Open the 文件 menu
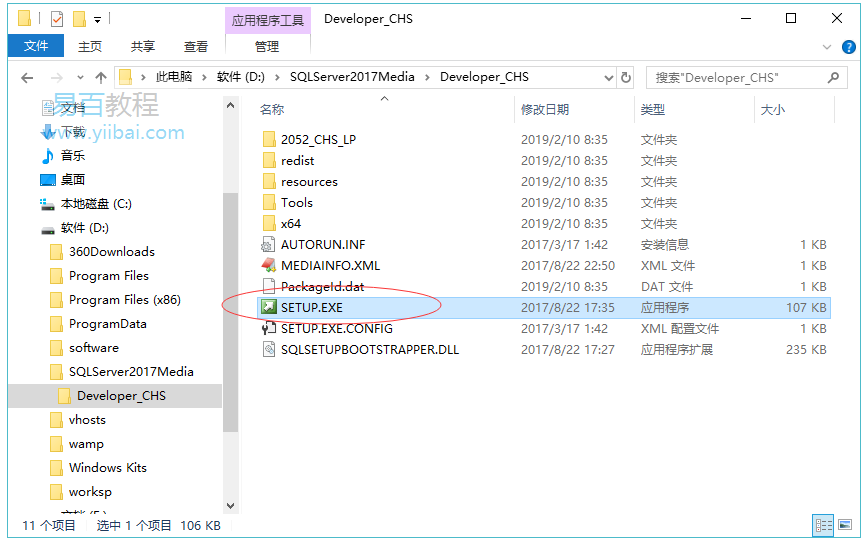868x542 pixels. pos(36,46)
